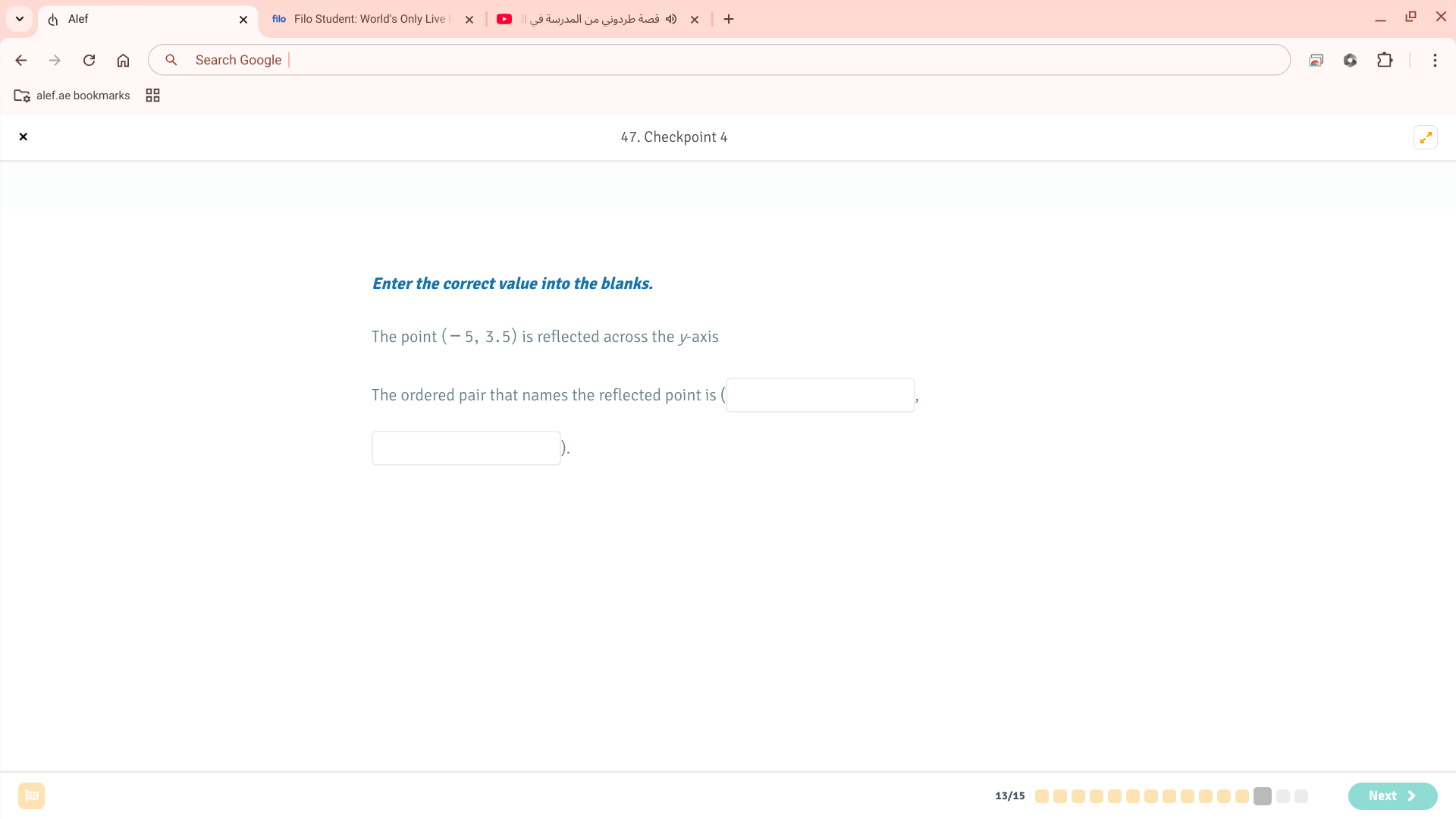Expand the tab search dropdown
Image resolution: width=1456 pixels, height=819 pixels.
pos(20,19)
